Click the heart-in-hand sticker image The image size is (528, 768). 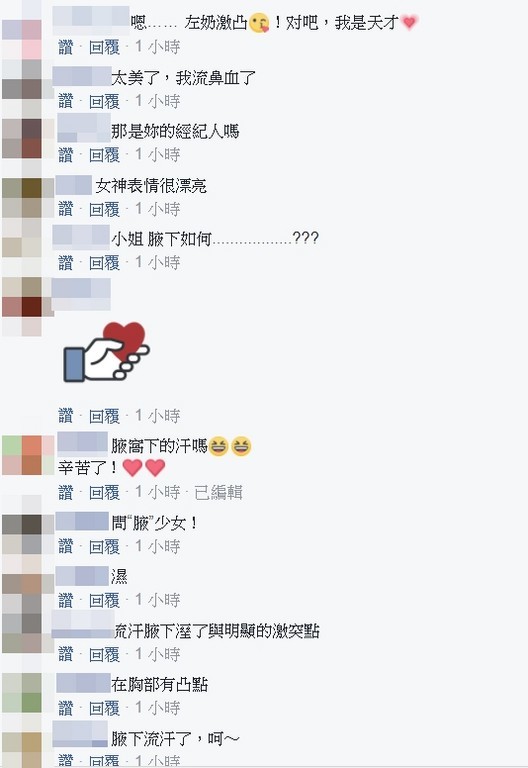point(106,352)
